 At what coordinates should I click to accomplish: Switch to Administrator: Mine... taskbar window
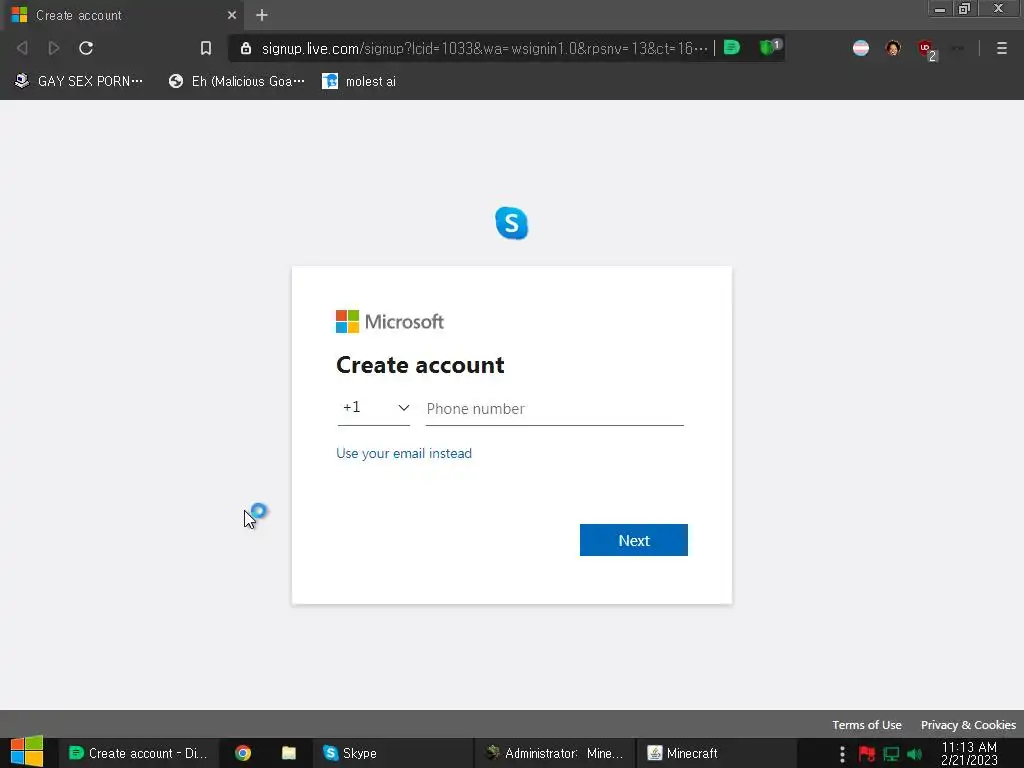click(x=554, y=753)
